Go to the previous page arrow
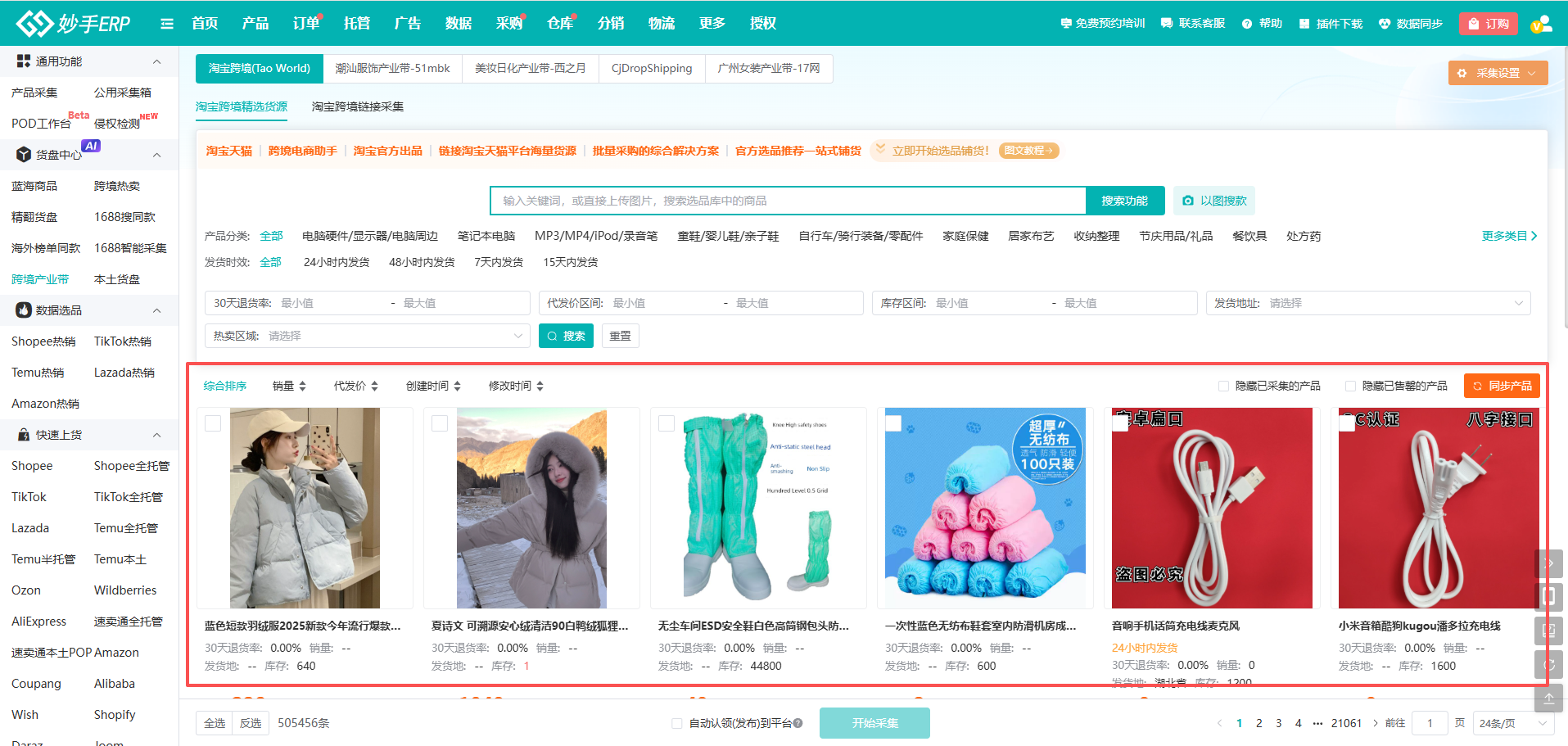 point(1219,723)
